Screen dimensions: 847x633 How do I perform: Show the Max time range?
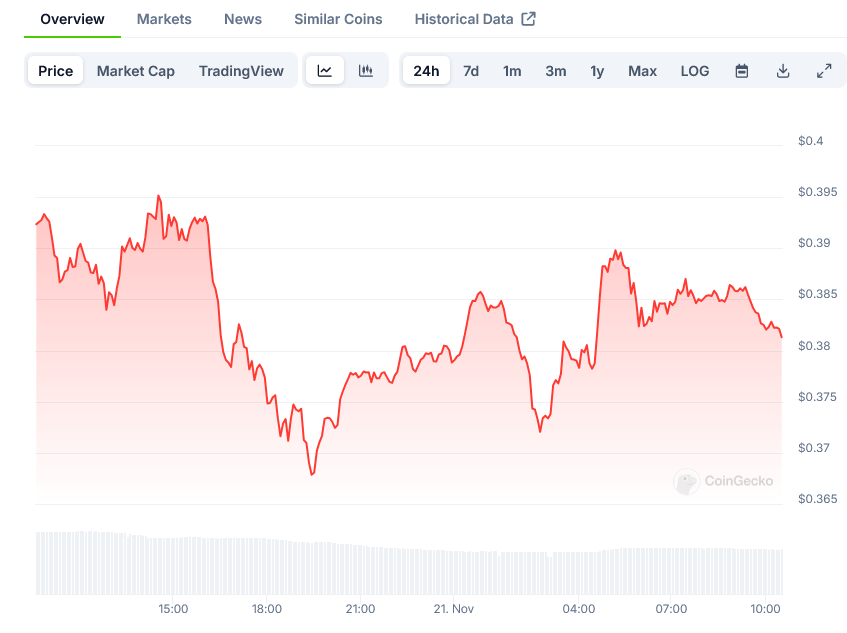(x=642, y=71)
